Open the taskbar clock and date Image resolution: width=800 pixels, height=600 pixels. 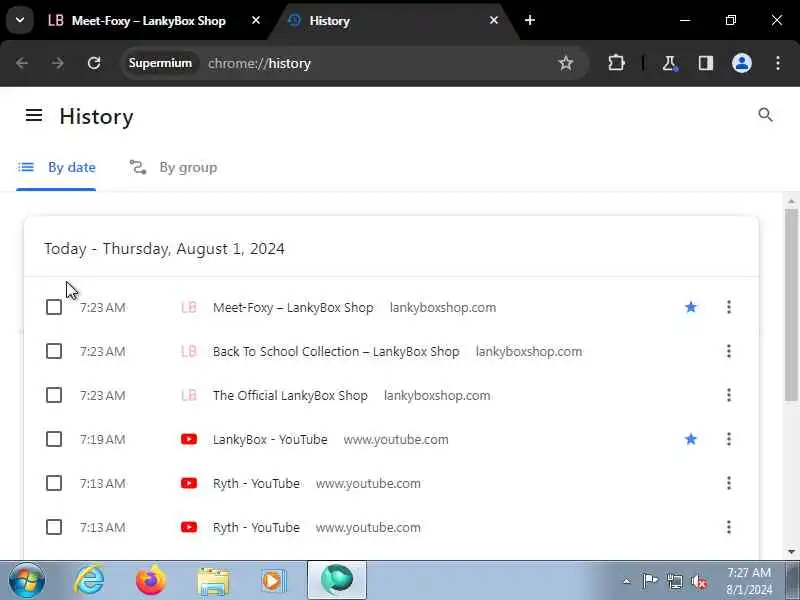748,581
